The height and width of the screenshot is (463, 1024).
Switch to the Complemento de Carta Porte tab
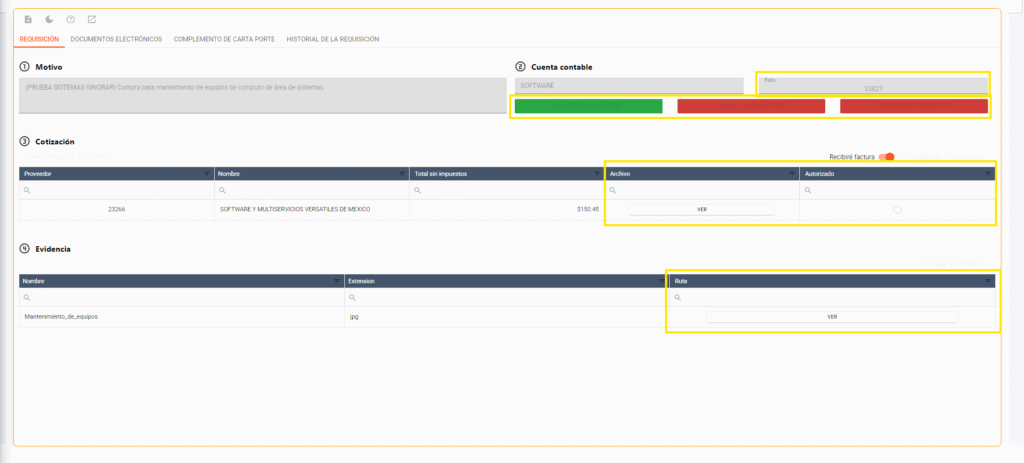click(224, 39)
